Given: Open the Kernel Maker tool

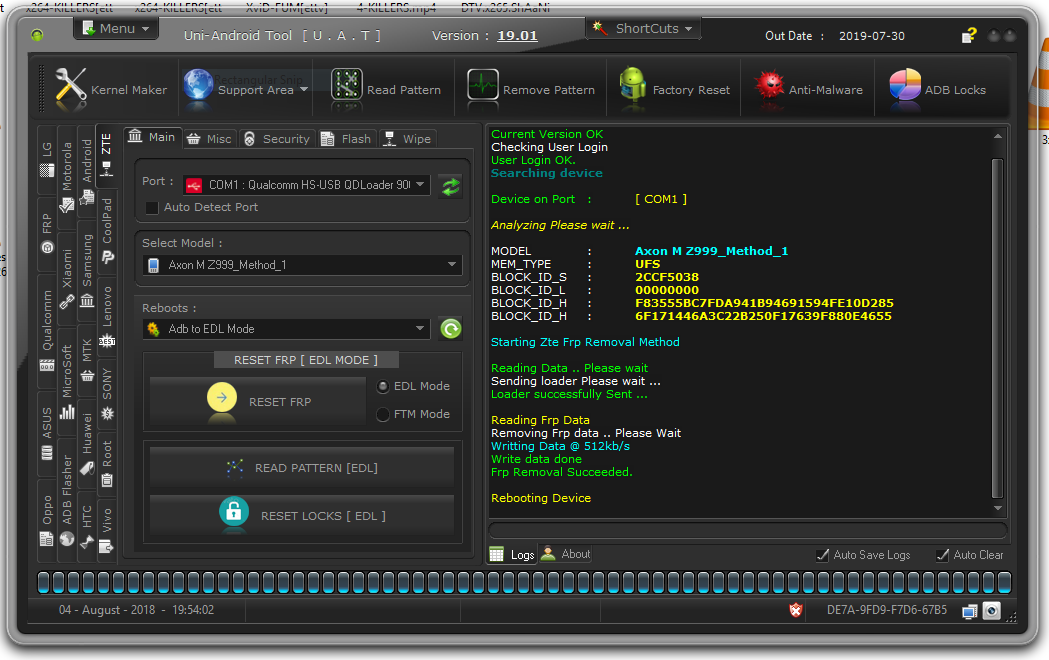Looking at the screenshot, I should [110, 89].
